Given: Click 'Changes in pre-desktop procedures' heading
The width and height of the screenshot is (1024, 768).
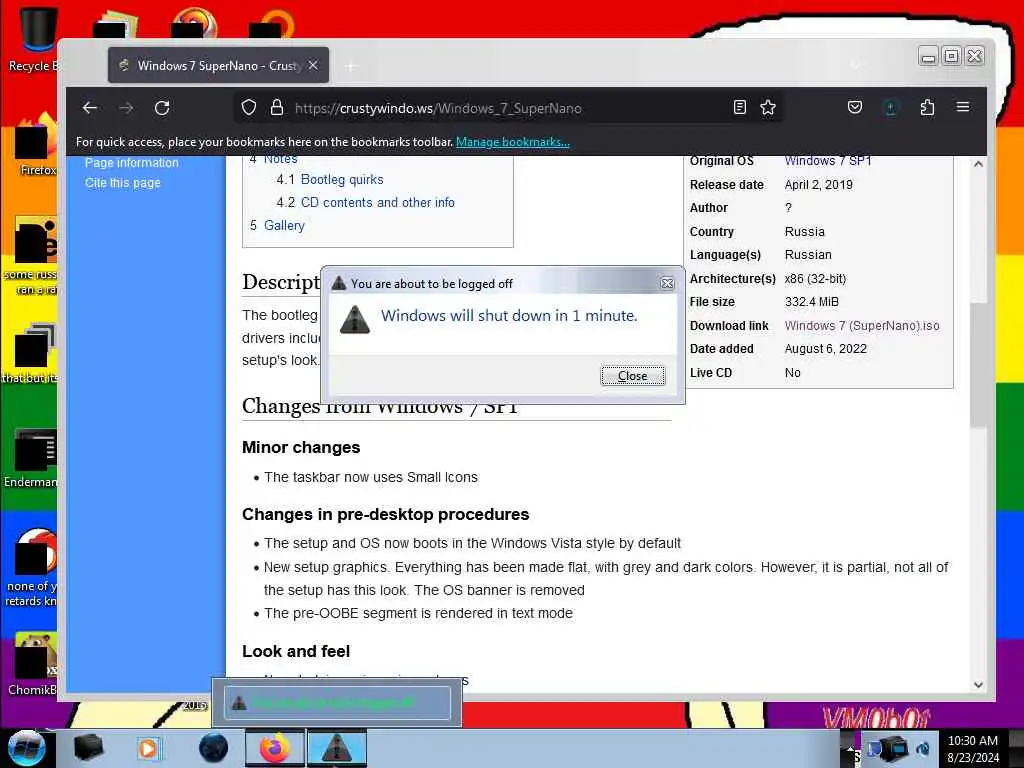Looking at the screenshot, I should pyautogui.click(x=385, y=515).
